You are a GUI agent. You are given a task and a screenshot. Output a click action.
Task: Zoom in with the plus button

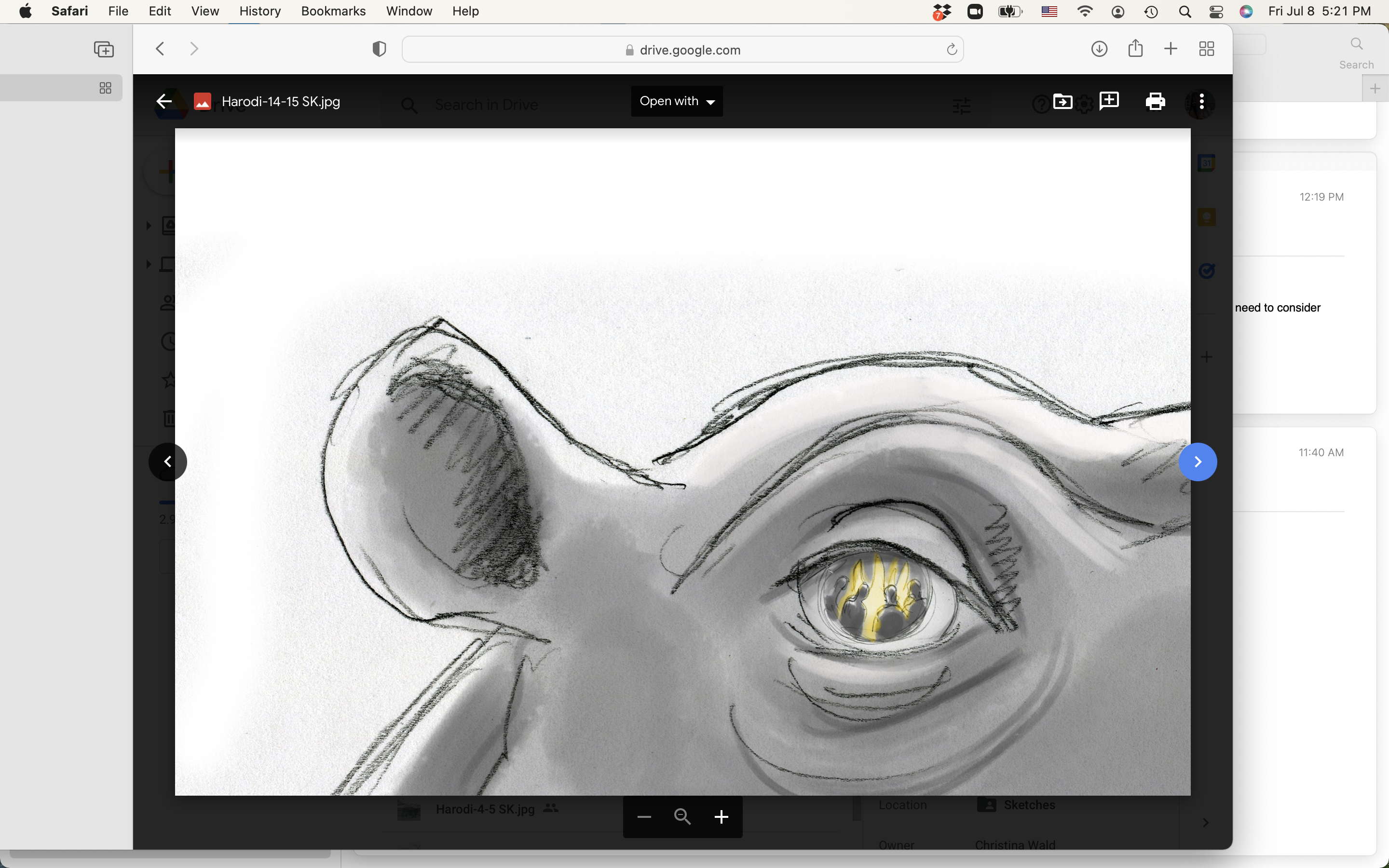[x=722, y=816]
